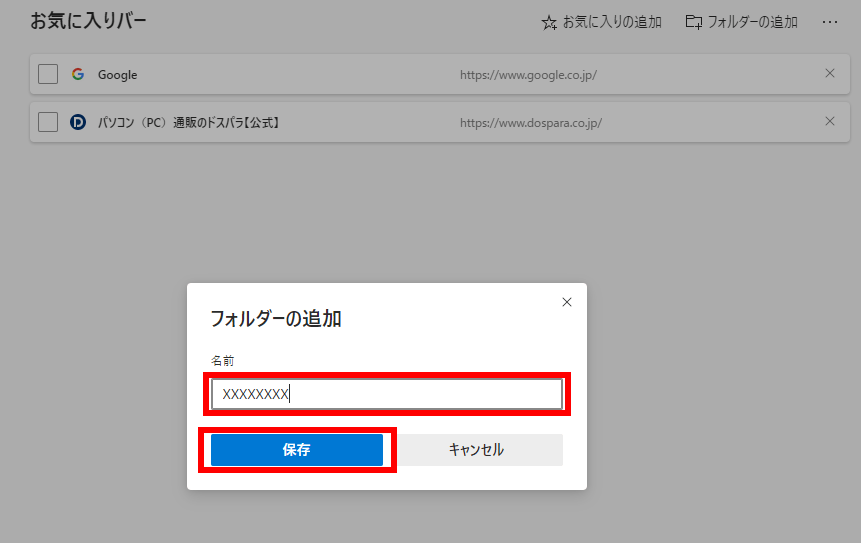Click the Dospara favicon icon
This screenshot has height=543, width=861.
[x=78, y=122]
